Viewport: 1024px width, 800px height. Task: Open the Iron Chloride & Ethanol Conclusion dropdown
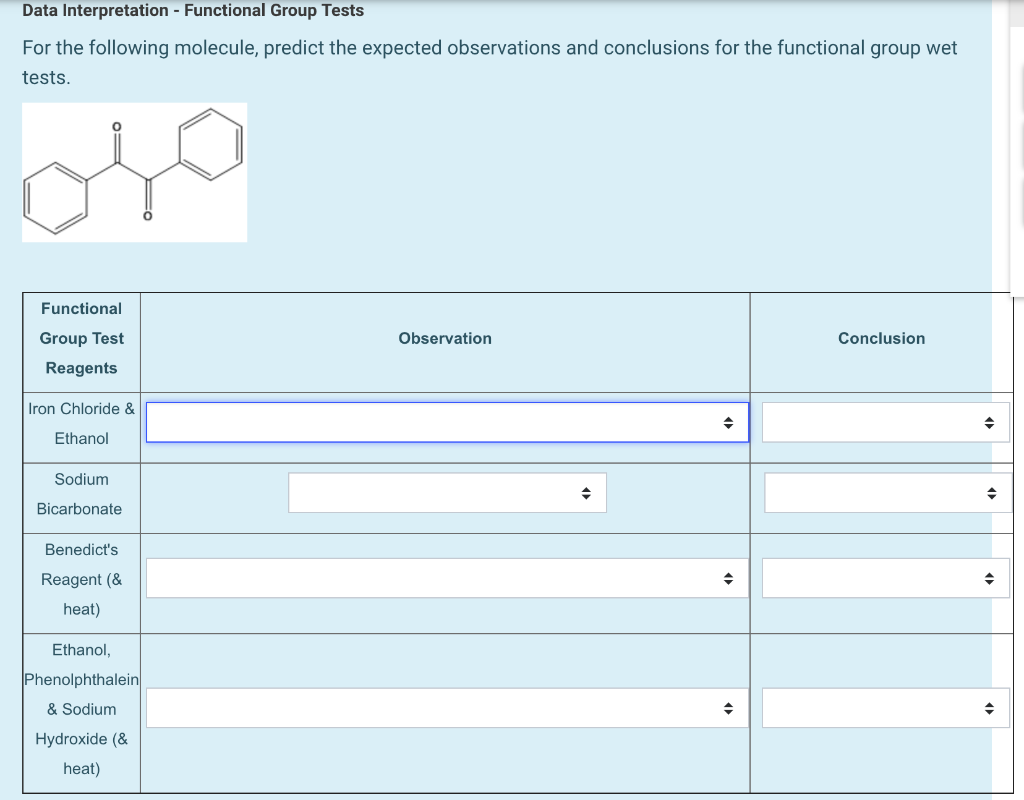(x=884, y=421)
